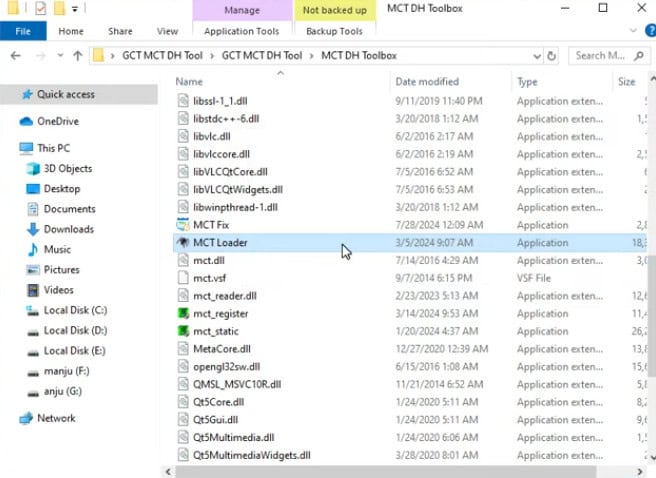
Task: Click the Videos film icon
Action: coord(33,290)
